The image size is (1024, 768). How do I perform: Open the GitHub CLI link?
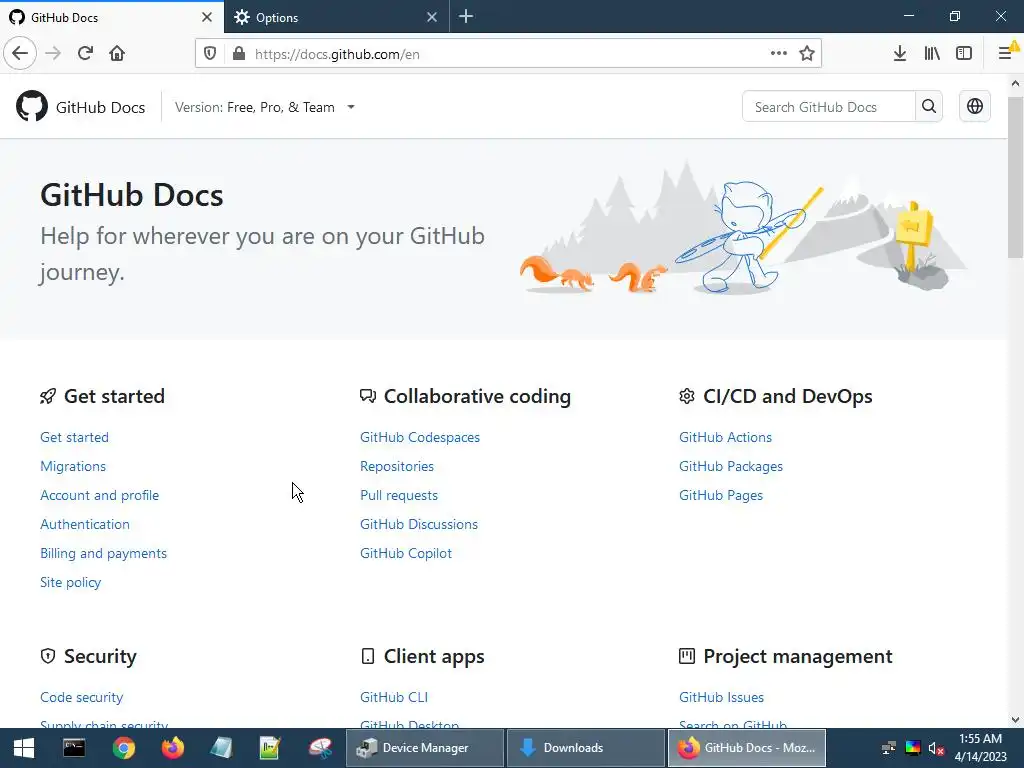pos(394,697)
